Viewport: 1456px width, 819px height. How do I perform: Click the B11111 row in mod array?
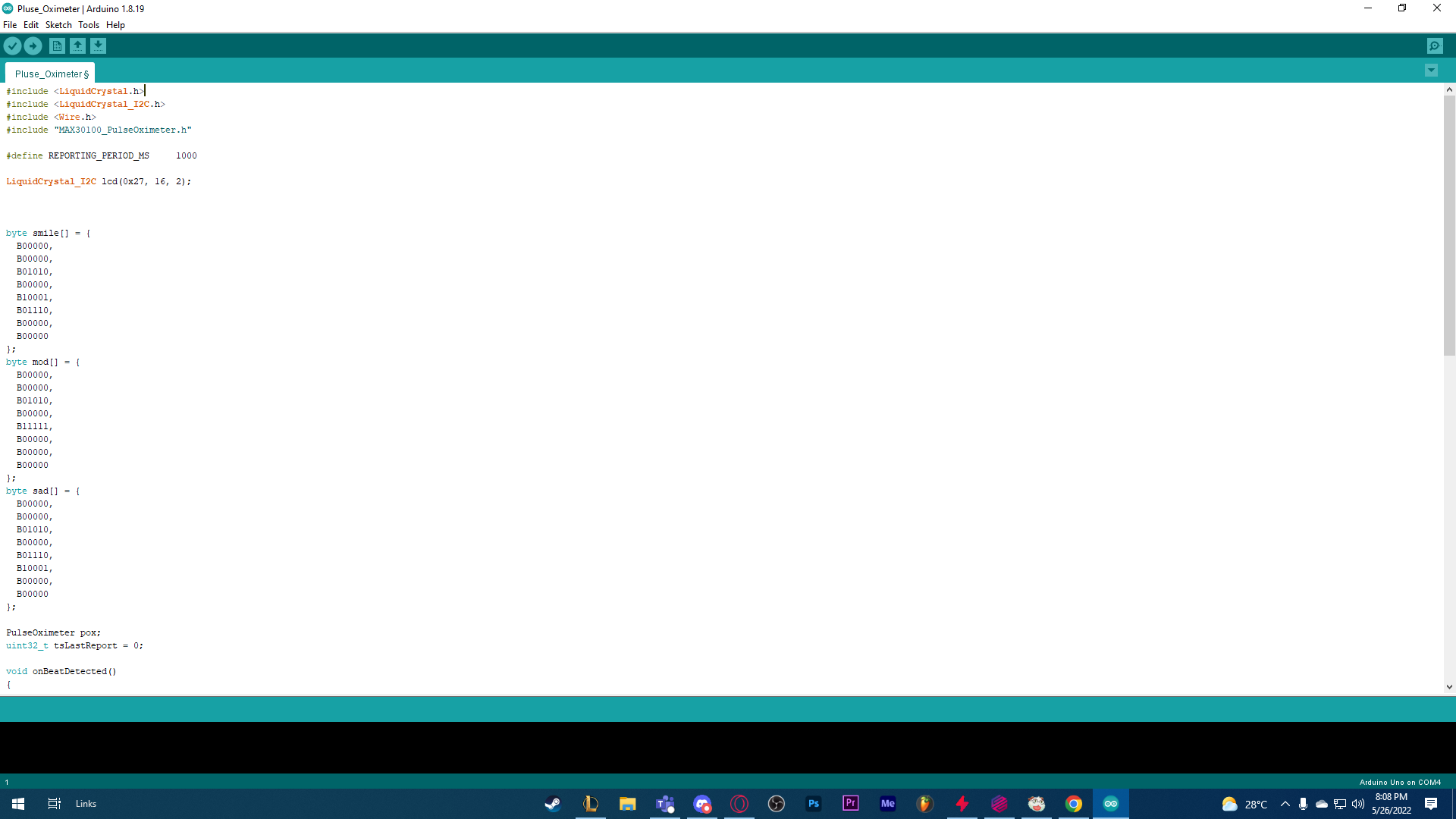click(x=34, y=426)
